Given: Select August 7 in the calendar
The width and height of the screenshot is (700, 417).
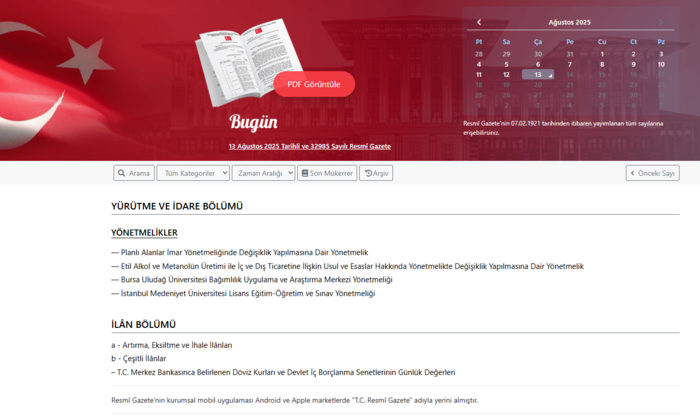Looking at the screenshot, I should pyautogui.click(x=570, y=64).
